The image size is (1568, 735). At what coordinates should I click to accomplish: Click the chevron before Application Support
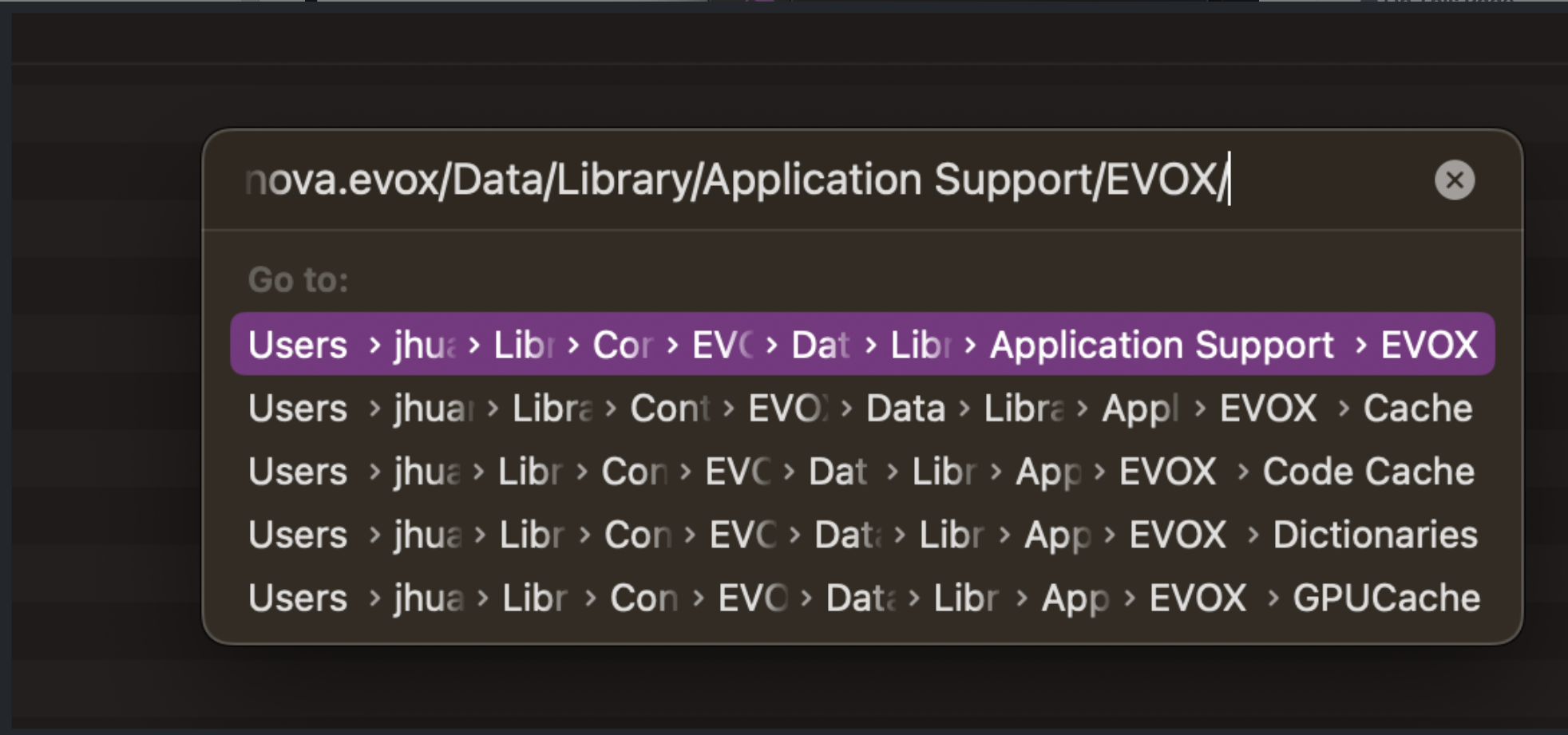[970, 345]
